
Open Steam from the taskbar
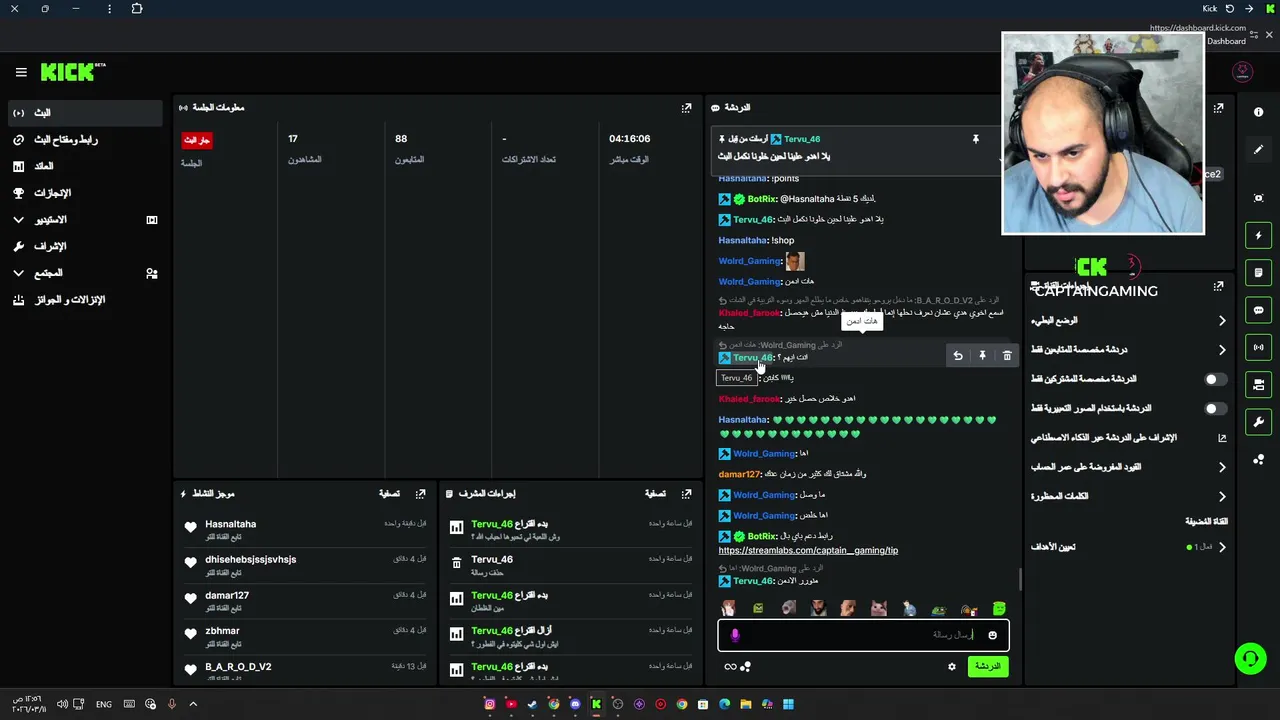click(x=532, y=704)
